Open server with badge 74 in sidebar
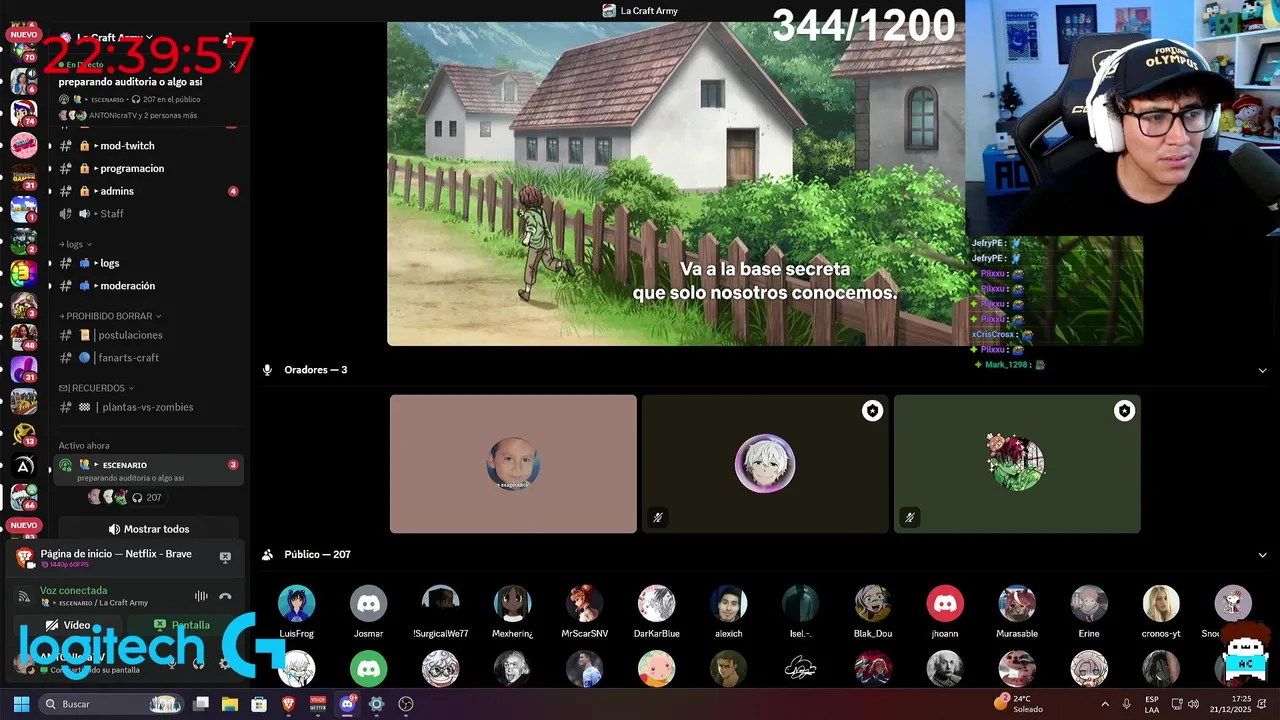The image size is (1280, 720). pos(24,113)
